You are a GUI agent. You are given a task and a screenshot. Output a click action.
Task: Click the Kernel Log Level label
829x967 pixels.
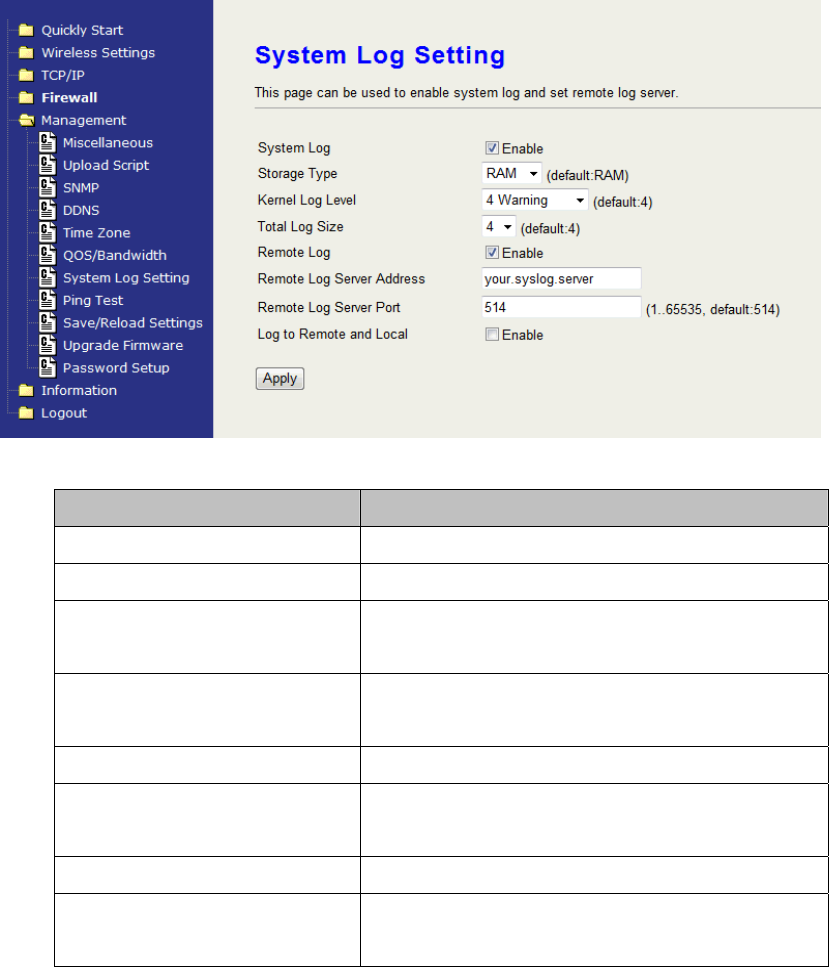point(307,200)
